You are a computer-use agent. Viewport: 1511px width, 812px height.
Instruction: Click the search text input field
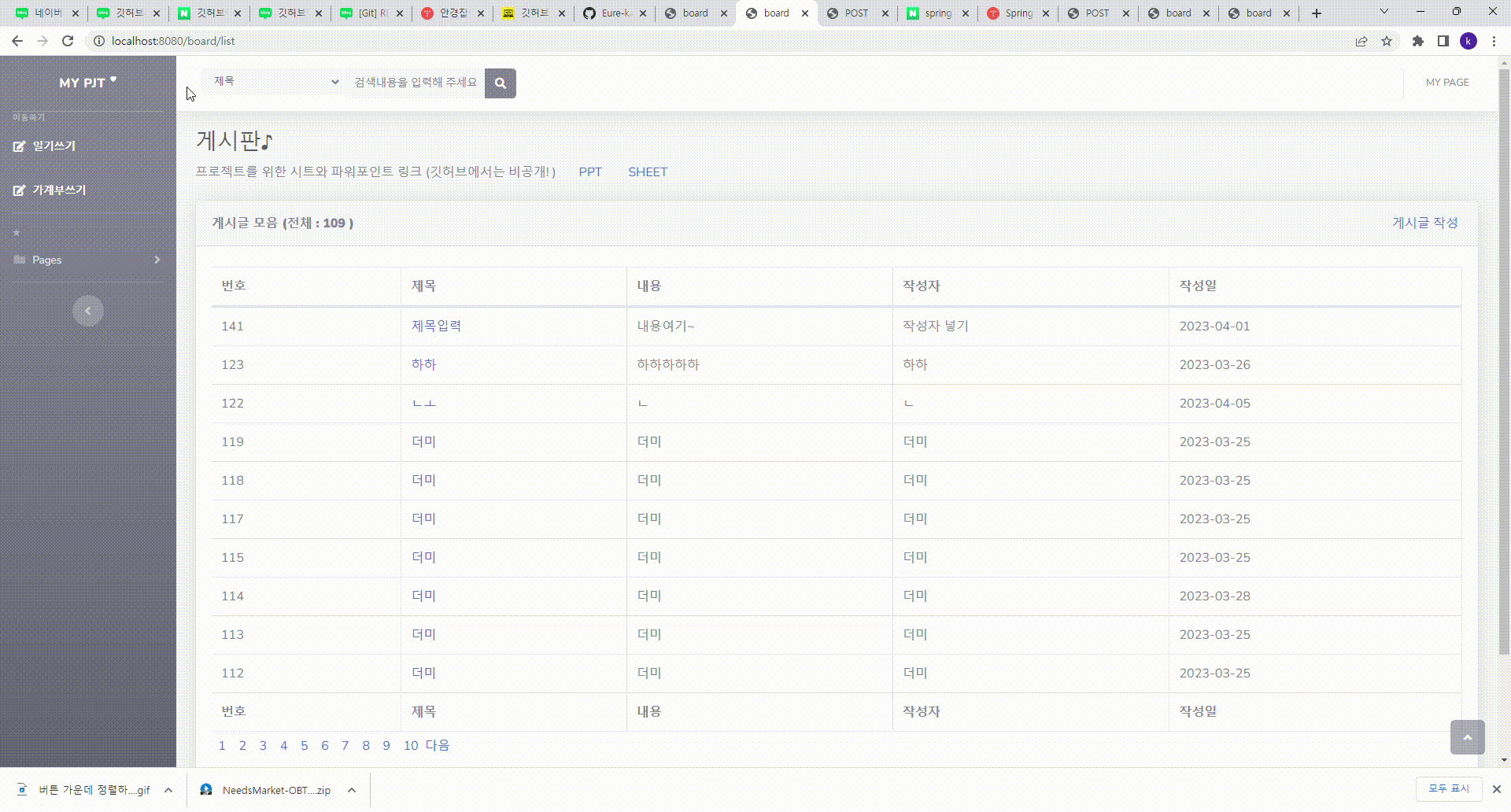pos(417,82)
